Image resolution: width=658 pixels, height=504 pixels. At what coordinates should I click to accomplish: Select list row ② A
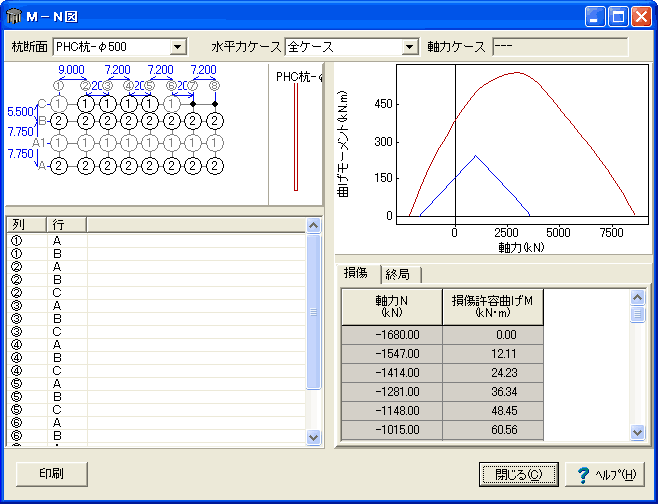point(156,267)
